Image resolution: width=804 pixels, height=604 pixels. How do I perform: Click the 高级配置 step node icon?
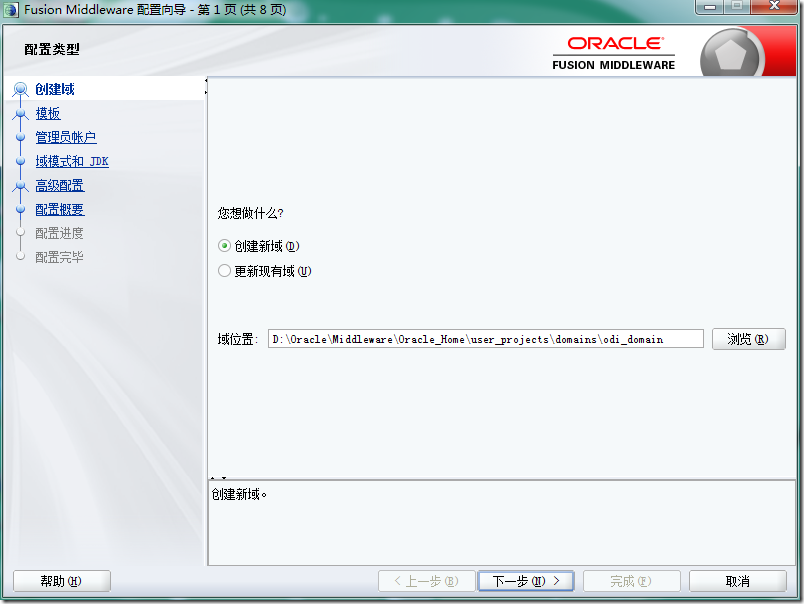tap(21, 186)
